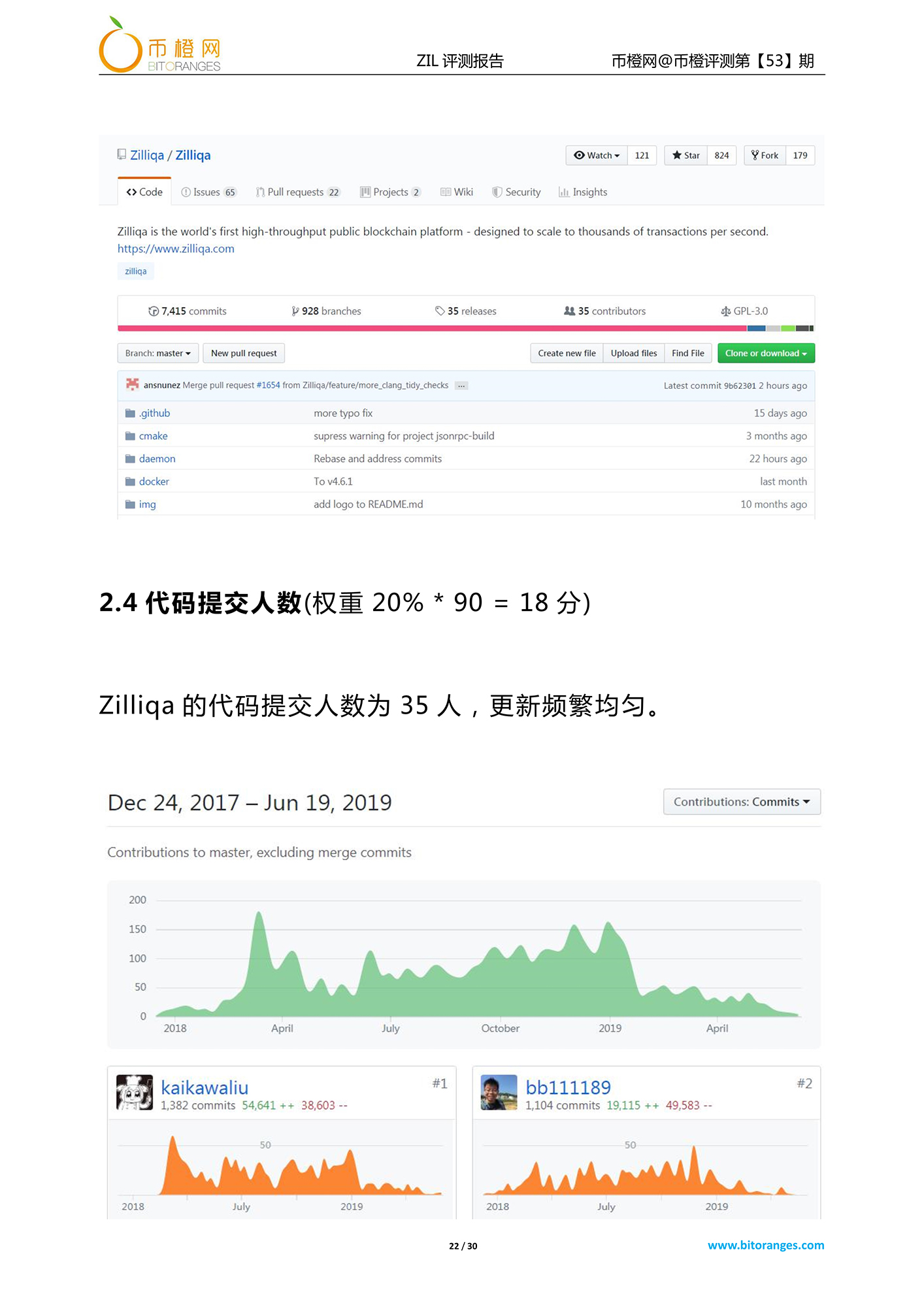
Task: Visit www.bitoranges.com footer link
Action: coord(766,1246)
